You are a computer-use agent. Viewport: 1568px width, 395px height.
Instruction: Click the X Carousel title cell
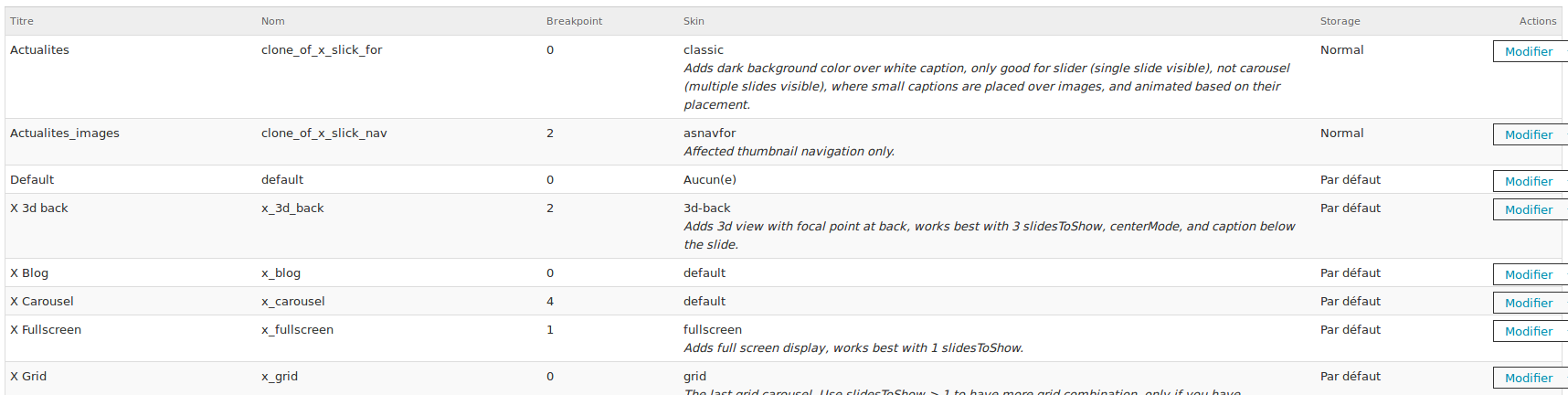pos(42,301)
